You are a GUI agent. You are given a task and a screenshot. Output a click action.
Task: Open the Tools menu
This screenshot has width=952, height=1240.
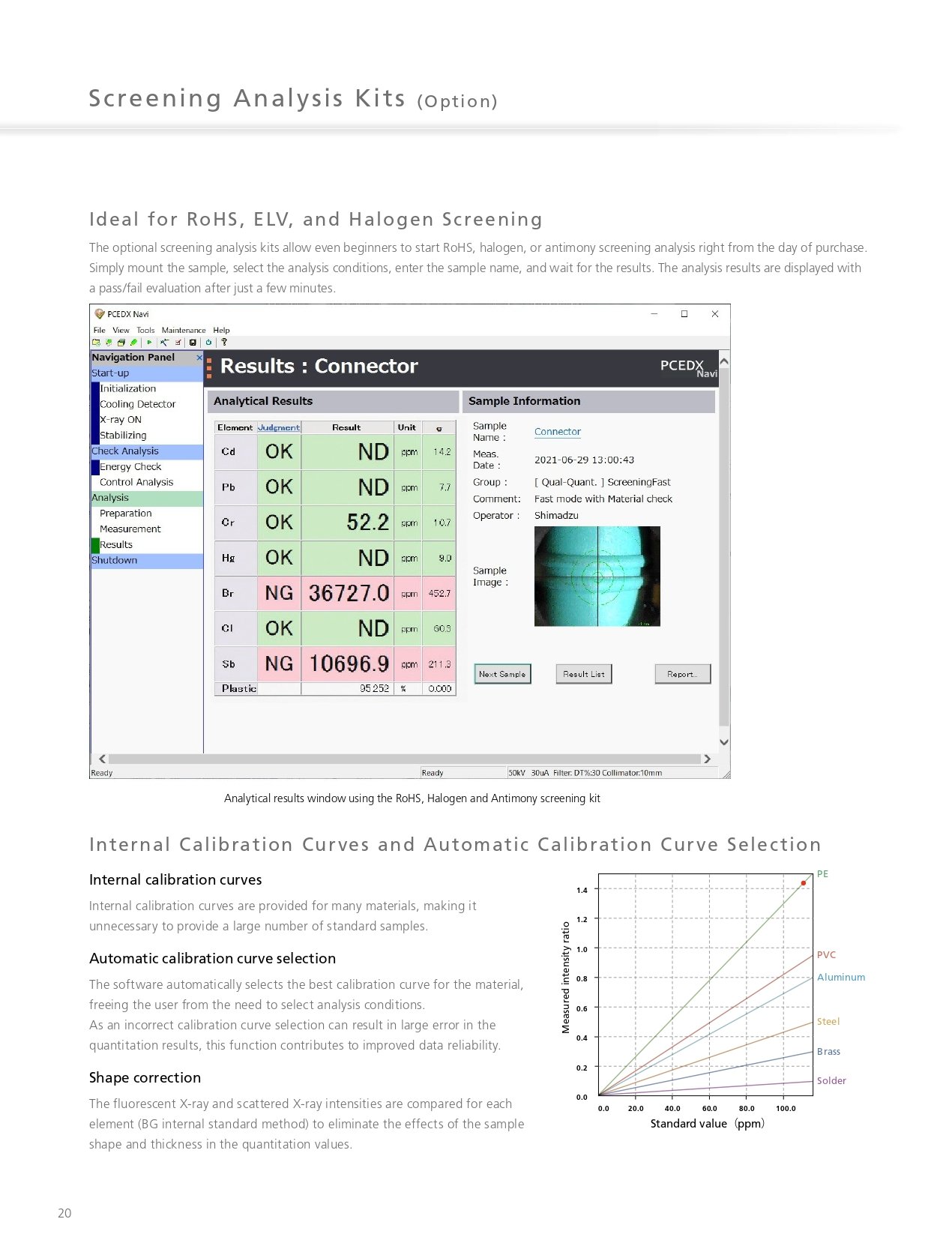point(145,330)
